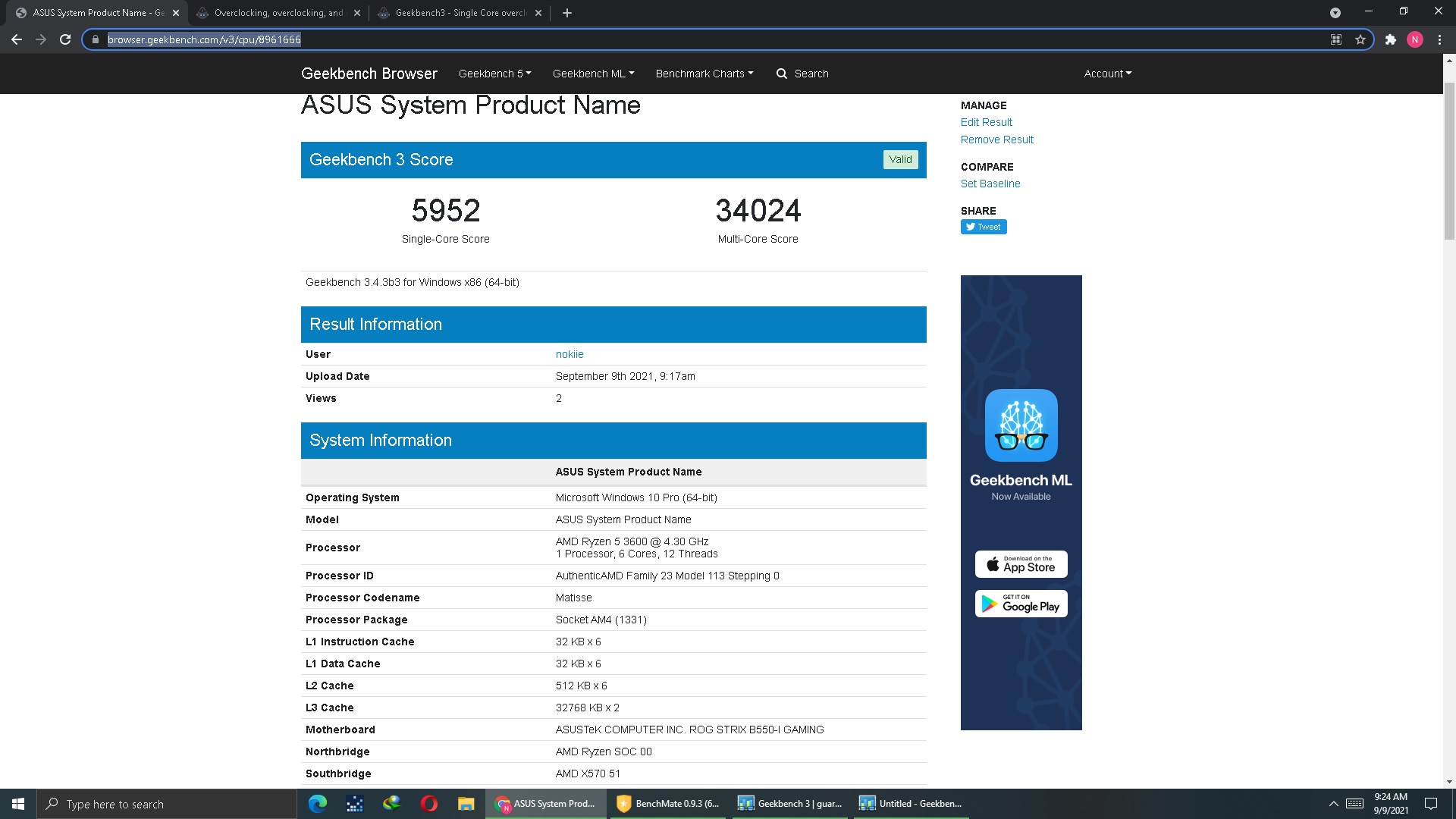Expand the Geekbench ML dropdown menu
This screenshot has width=1456, height=819.
(593, 74)
